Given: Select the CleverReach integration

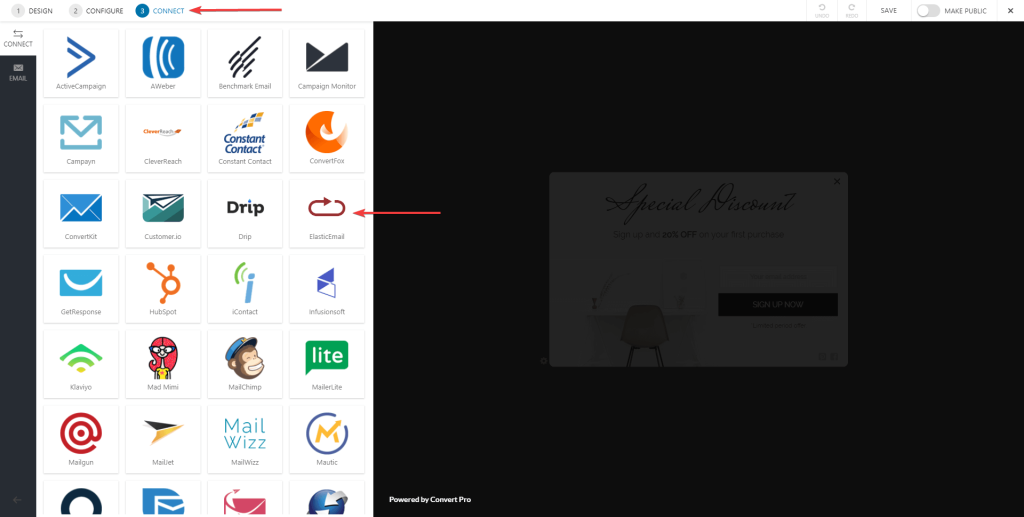Looking at the screenshot, I should (x=163, y=138).
